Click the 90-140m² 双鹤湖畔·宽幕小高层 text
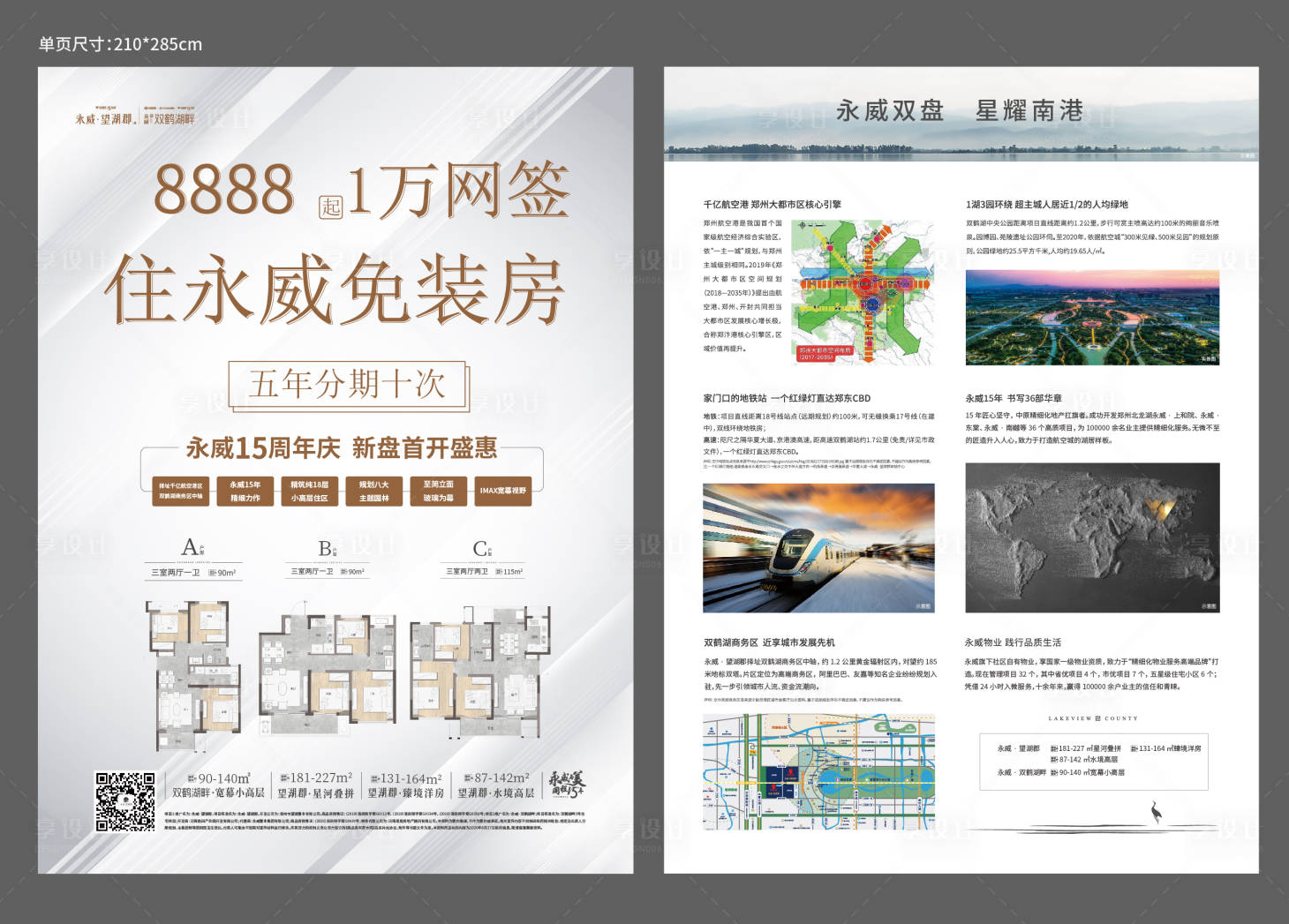 click(x=218, y=785)
